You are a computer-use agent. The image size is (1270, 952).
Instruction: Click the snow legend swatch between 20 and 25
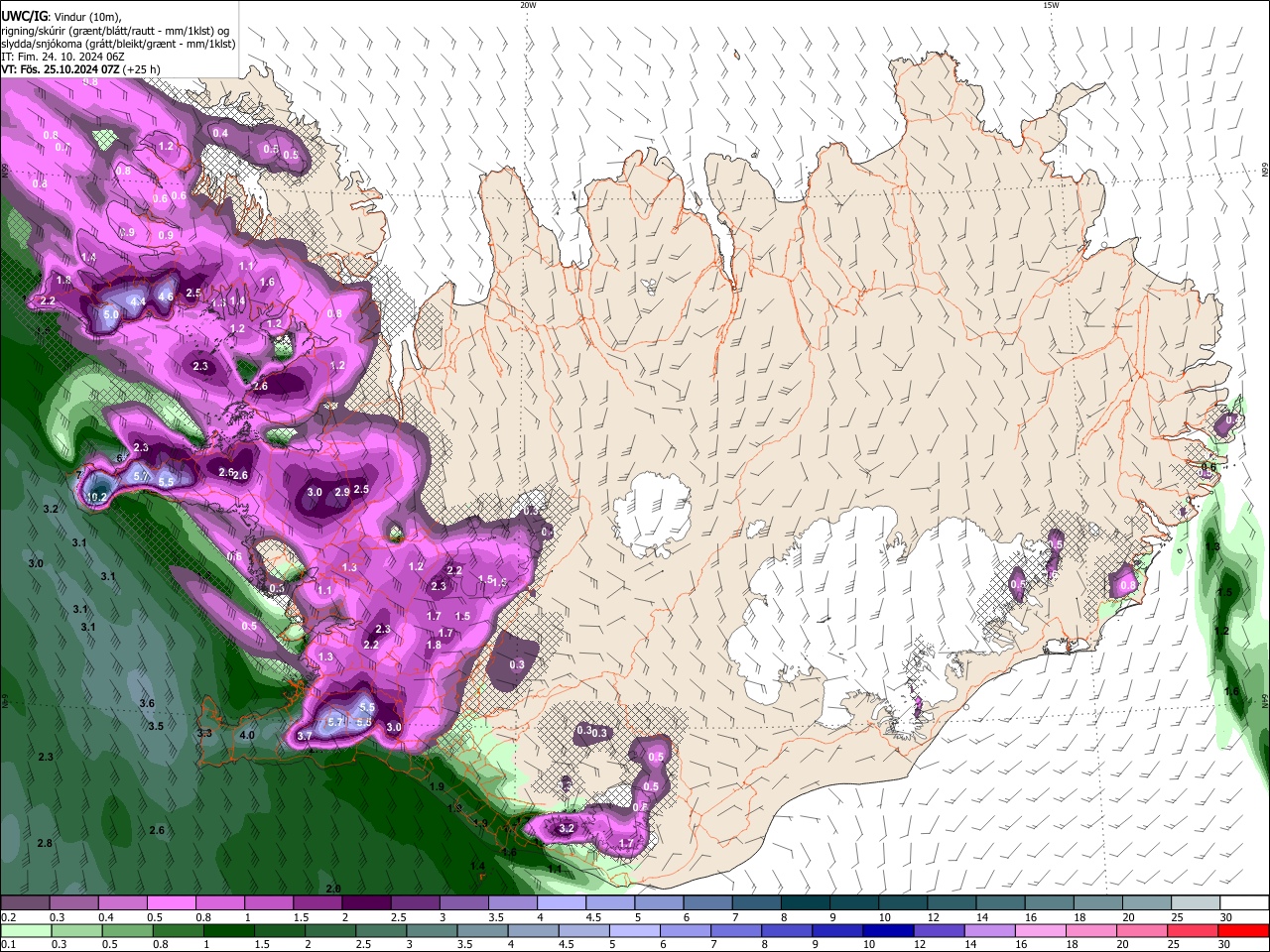(1148, 903)
